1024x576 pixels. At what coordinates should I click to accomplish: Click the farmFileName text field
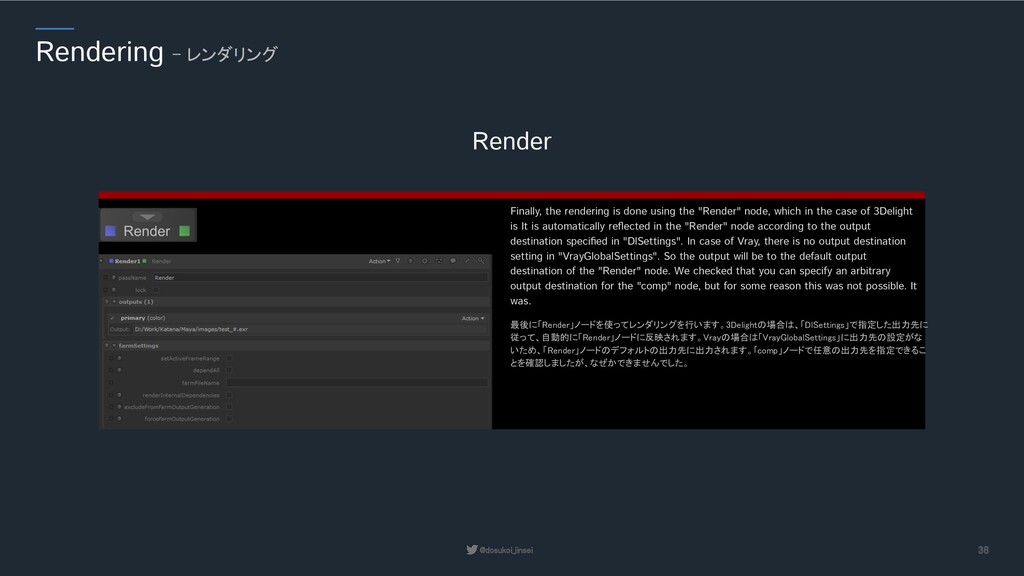tap(357, 383)
